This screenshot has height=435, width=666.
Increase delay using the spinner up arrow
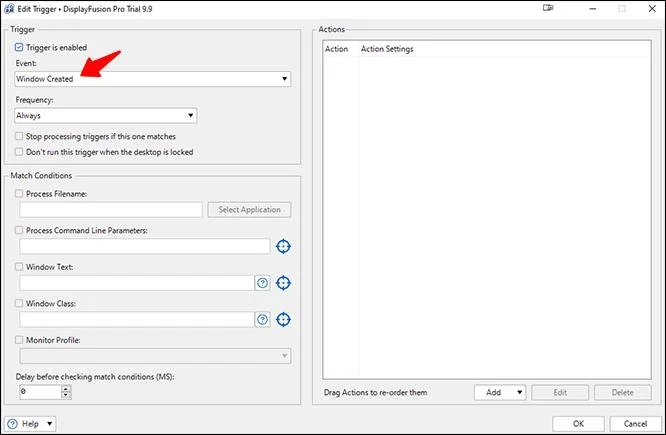[66, 388]
